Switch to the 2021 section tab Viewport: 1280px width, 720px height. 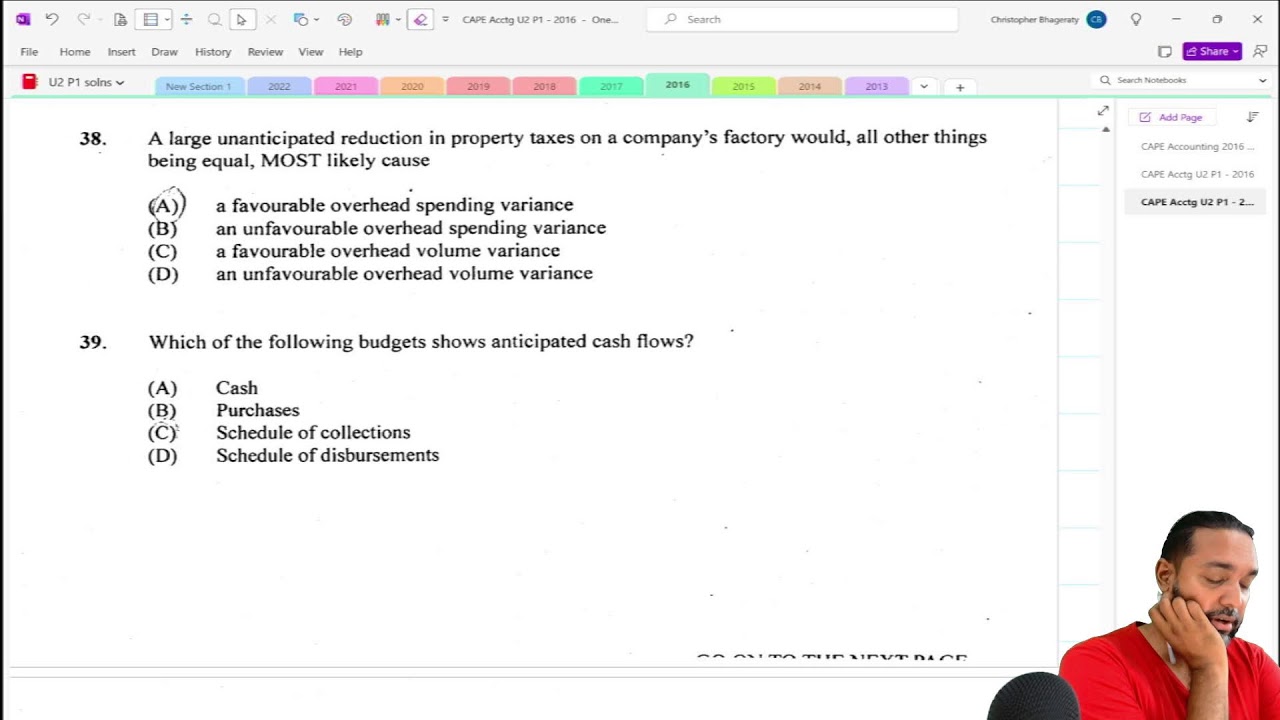pyautogui.click(x=346, y=87)
